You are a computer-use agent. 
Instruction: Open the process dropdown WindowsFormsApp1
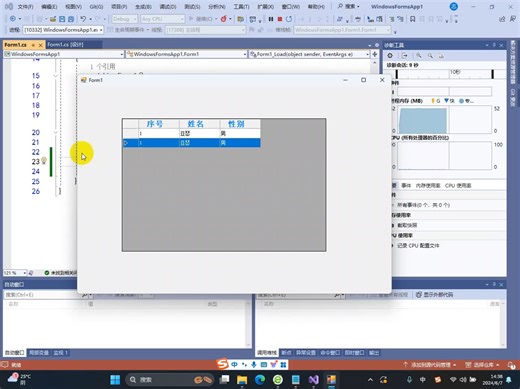coord(63,30)
